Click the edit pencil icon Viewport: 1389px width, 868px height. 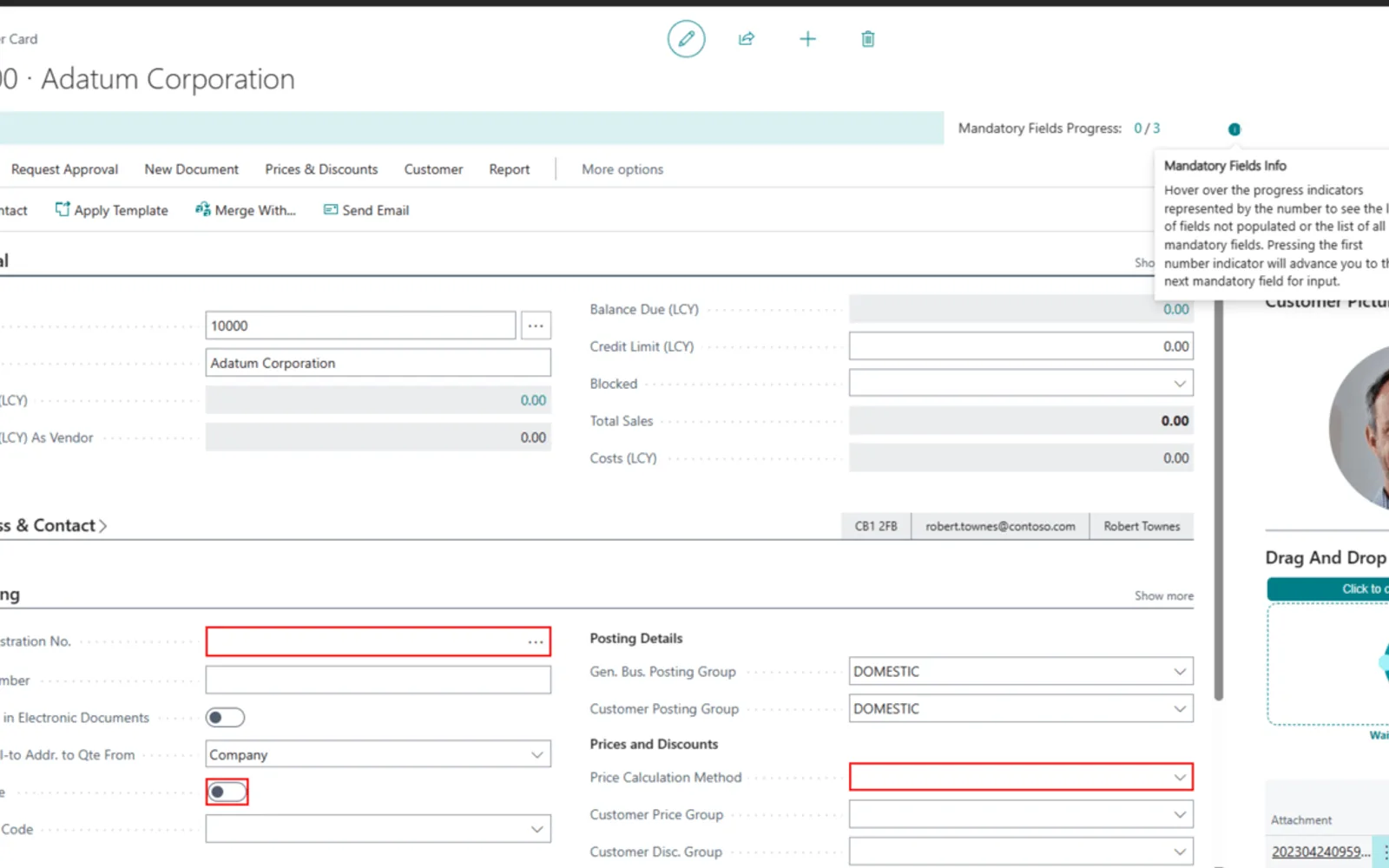click(686, 39)
